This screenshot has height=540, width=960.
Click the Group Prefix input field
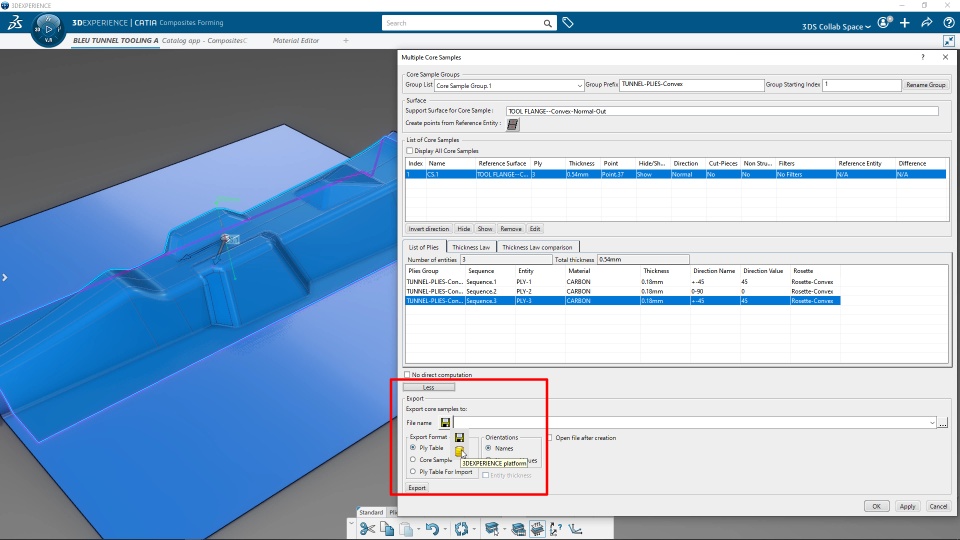click(x=691, y=84)
